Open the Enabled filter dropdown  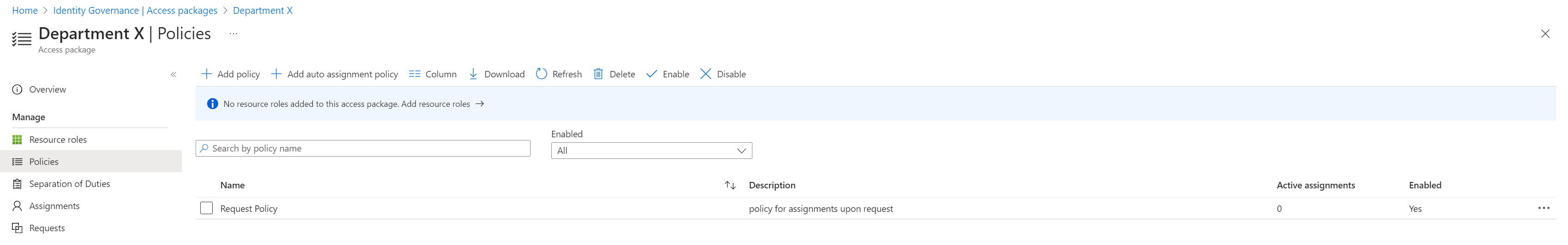click(x=651, y=151)
